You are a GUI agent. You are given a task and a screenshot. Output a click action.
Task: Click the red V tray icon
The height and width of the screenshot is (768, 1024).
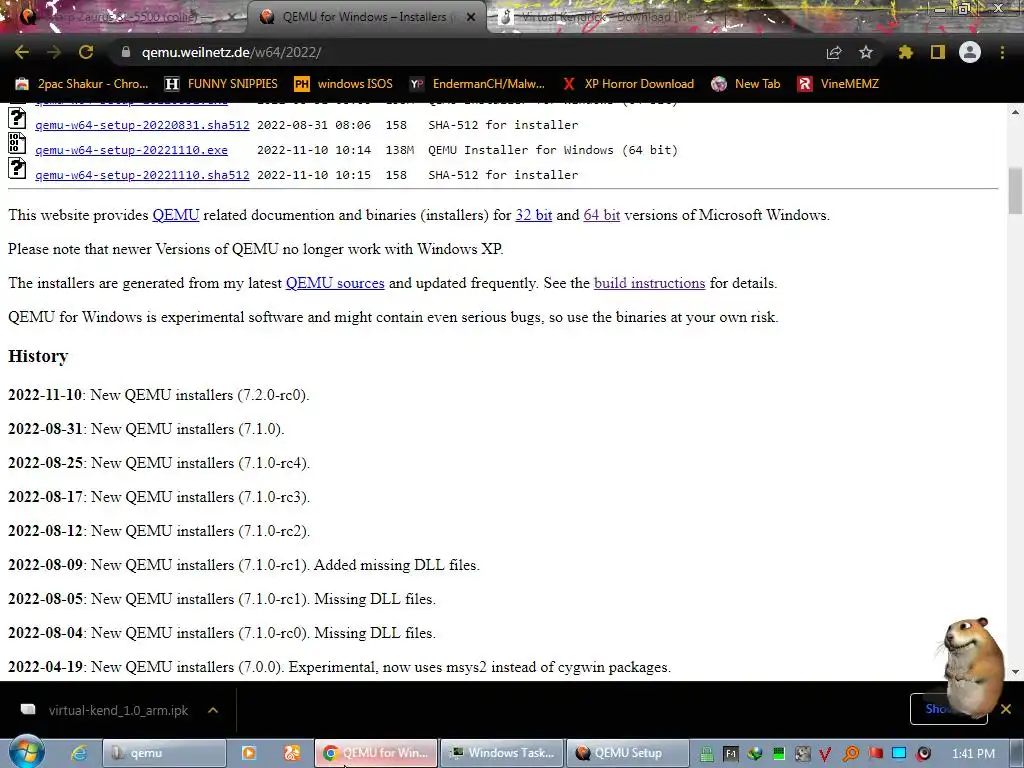tap(825, 754)
